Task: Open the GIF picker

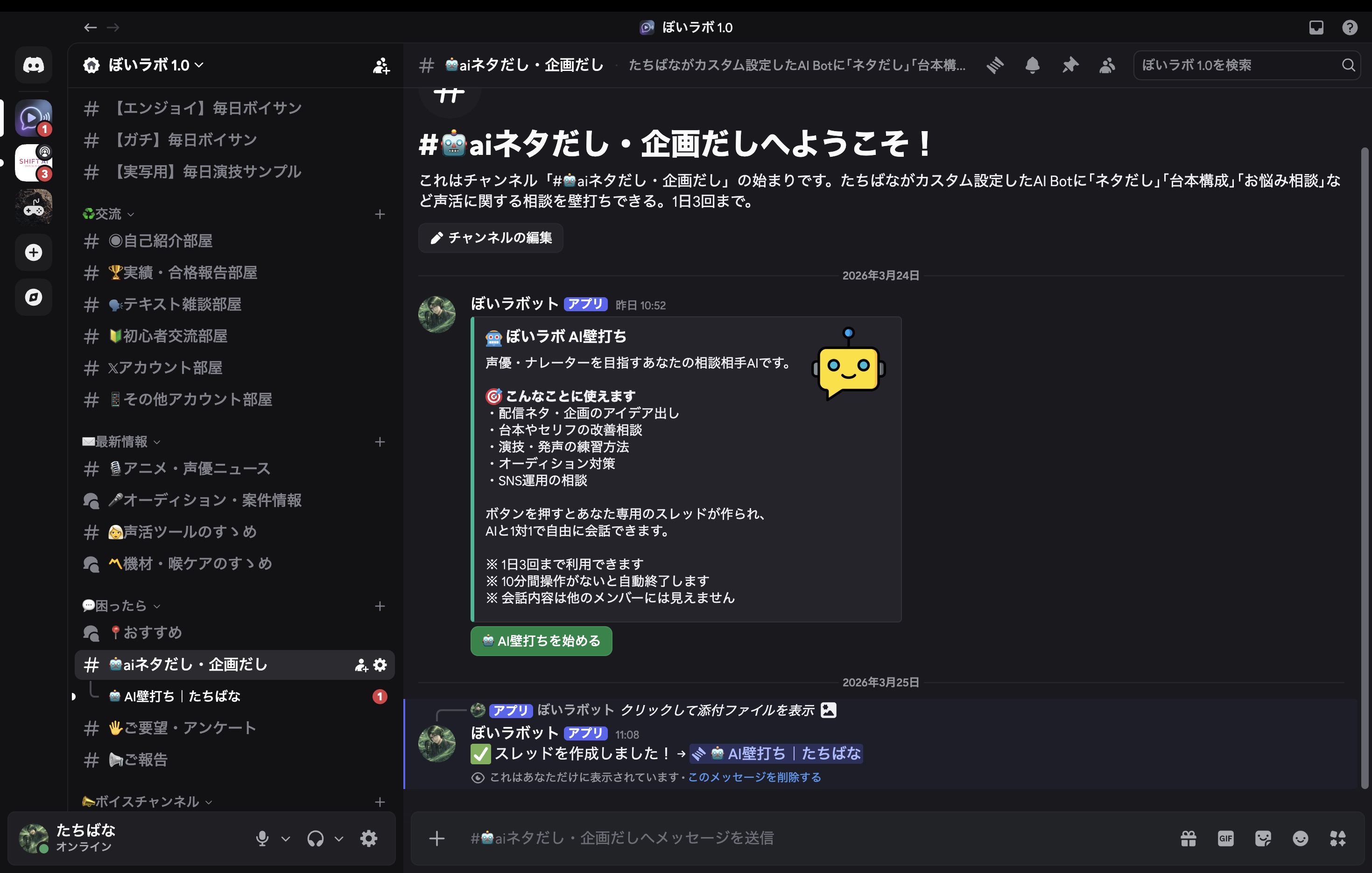Action: 1225,838
